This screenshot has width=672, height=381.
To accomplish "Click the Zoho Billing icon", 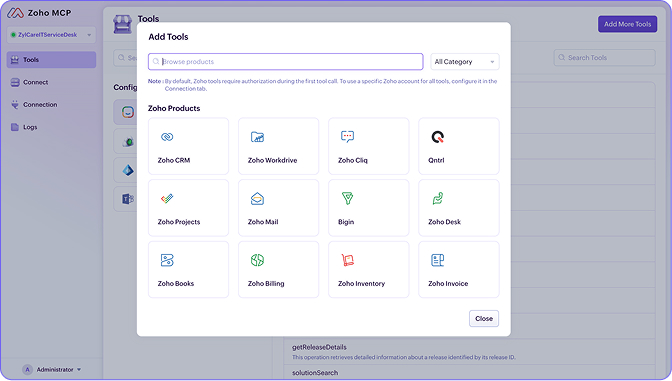I will 257,260.
